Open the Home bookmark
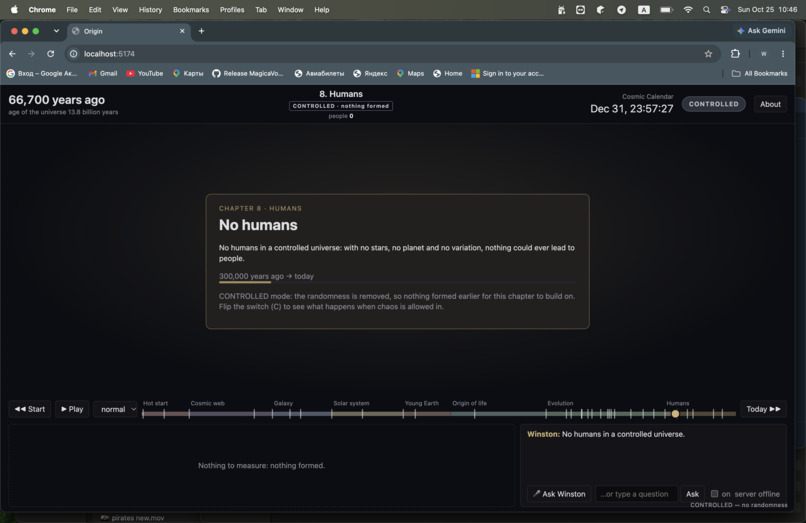The width and height of the screenshot is (806, 523). tap(447, 74)
